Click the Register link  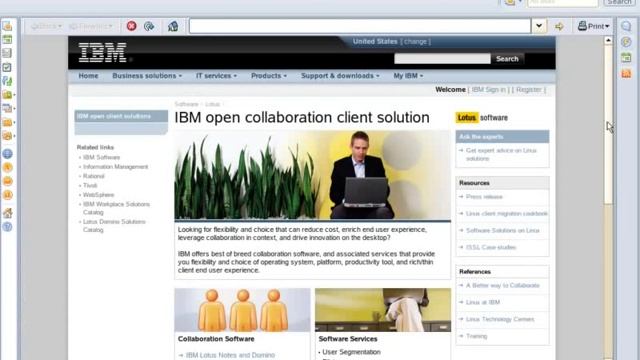pos(529,90)
